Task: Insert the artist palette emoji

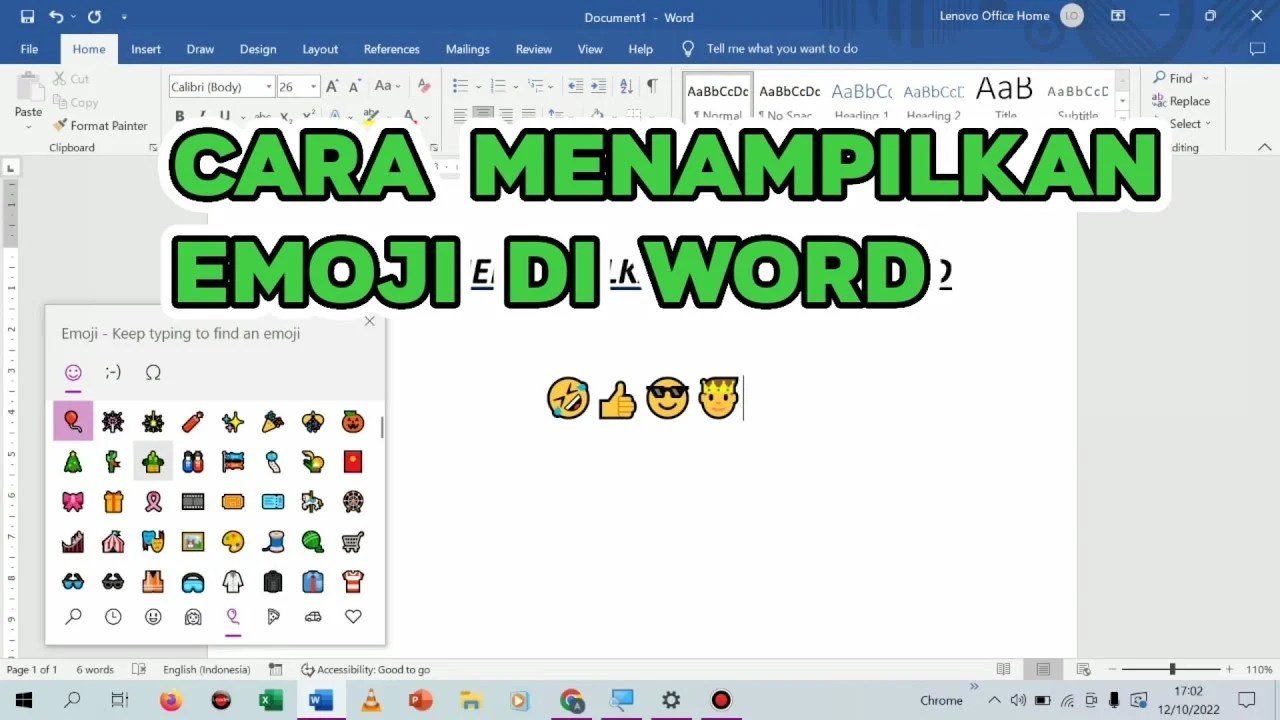Action: [x=233, y=542]
